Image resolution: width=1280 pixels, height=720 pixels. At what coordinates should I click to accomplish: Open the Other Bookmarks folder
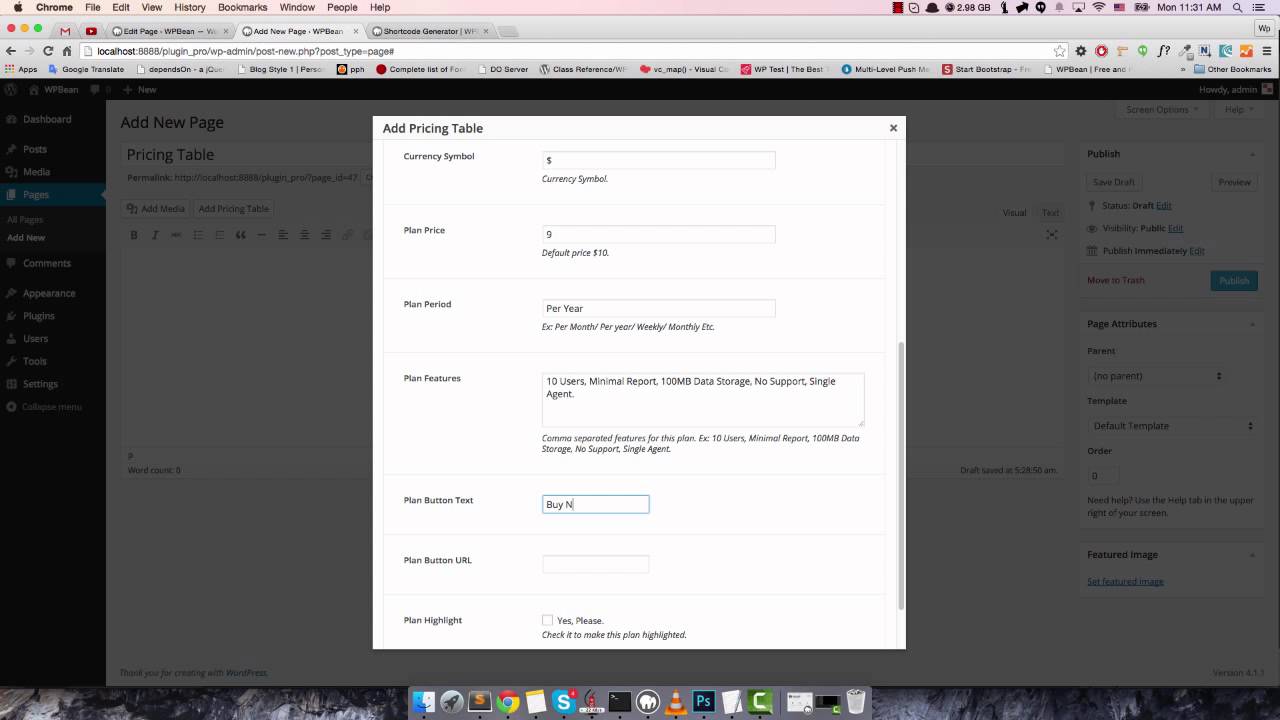(x=1232, y=69)
